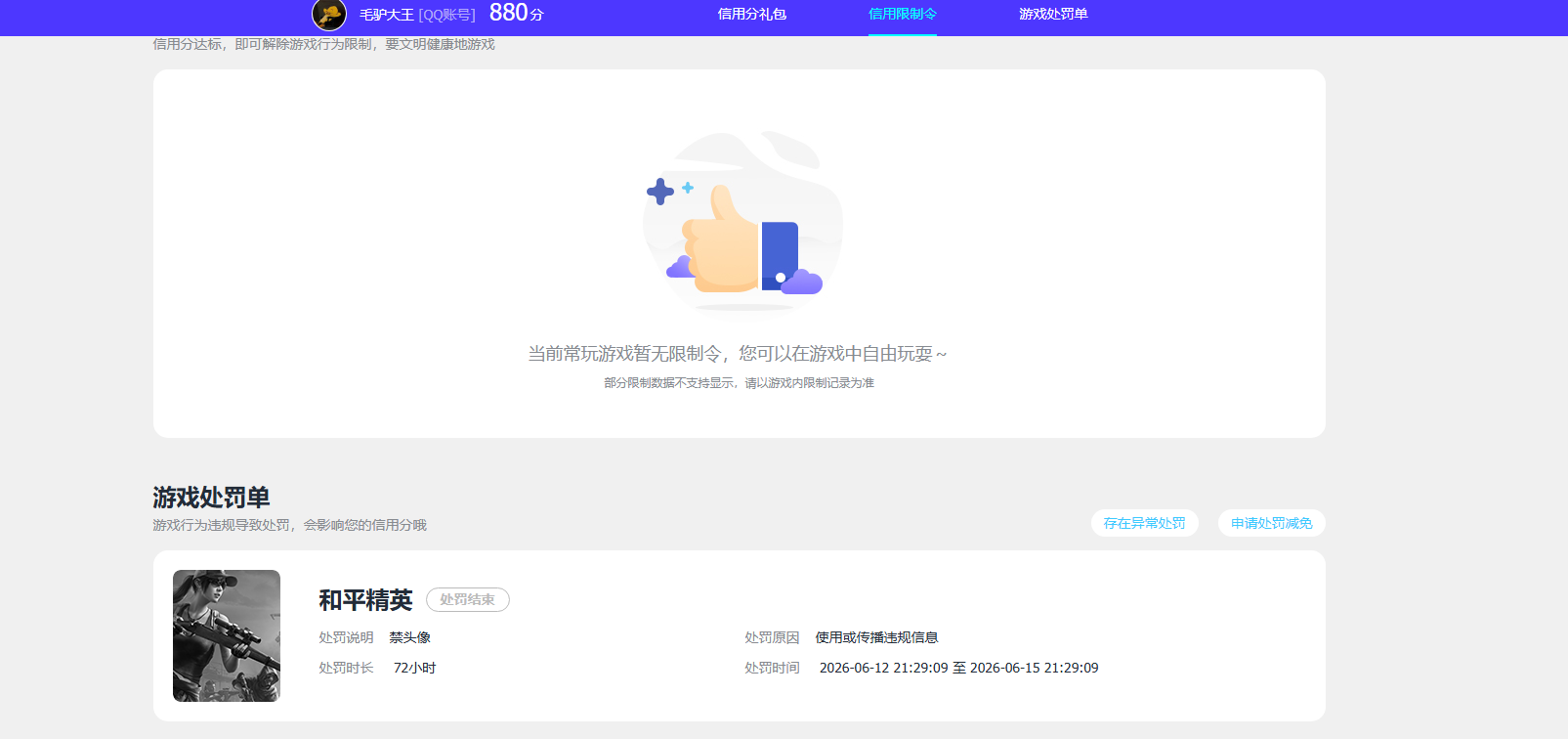Click the thumbs-up illustration
This screenshot has height=739, width=1568.
[742, 222]
